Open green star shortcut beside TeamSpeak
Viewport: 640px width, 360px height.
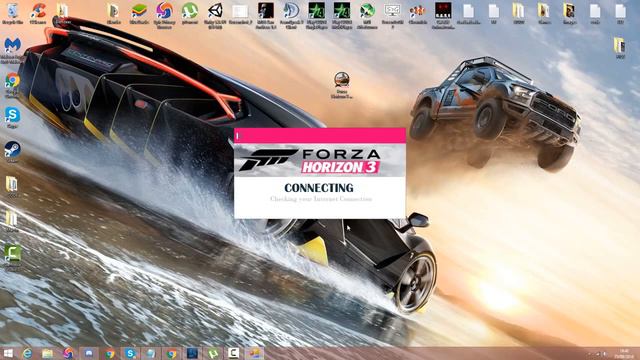click(x=316, y=16)
